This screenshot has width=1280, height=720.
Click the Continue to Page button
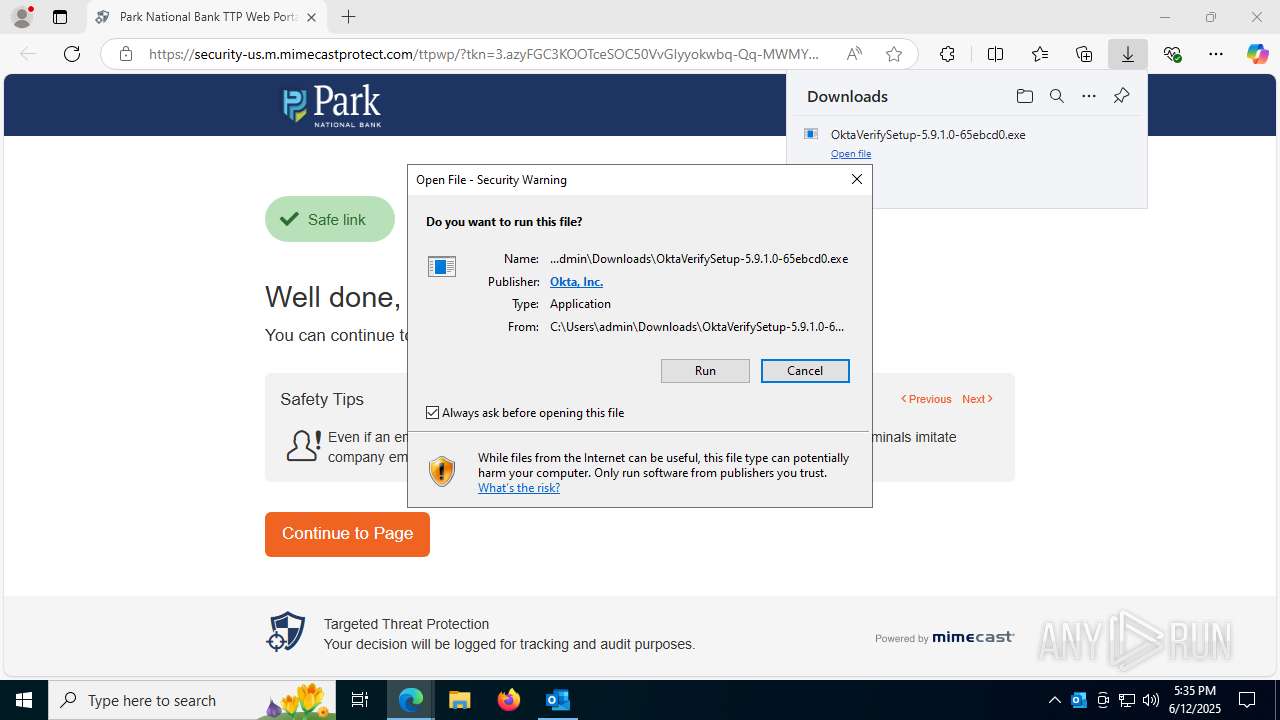(x=347, y=534)
